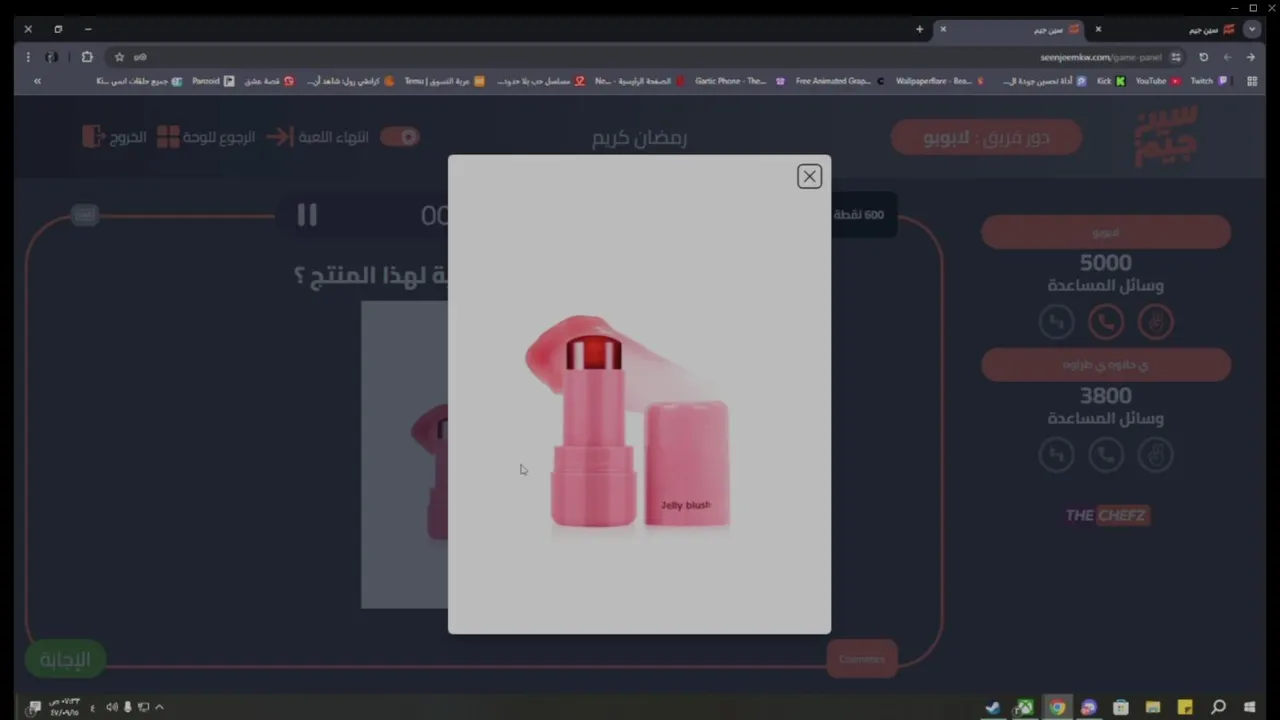This screenshot has width=1280, height=720.
Task: Close the enlarged product image popup
Action: click(809, 176)
